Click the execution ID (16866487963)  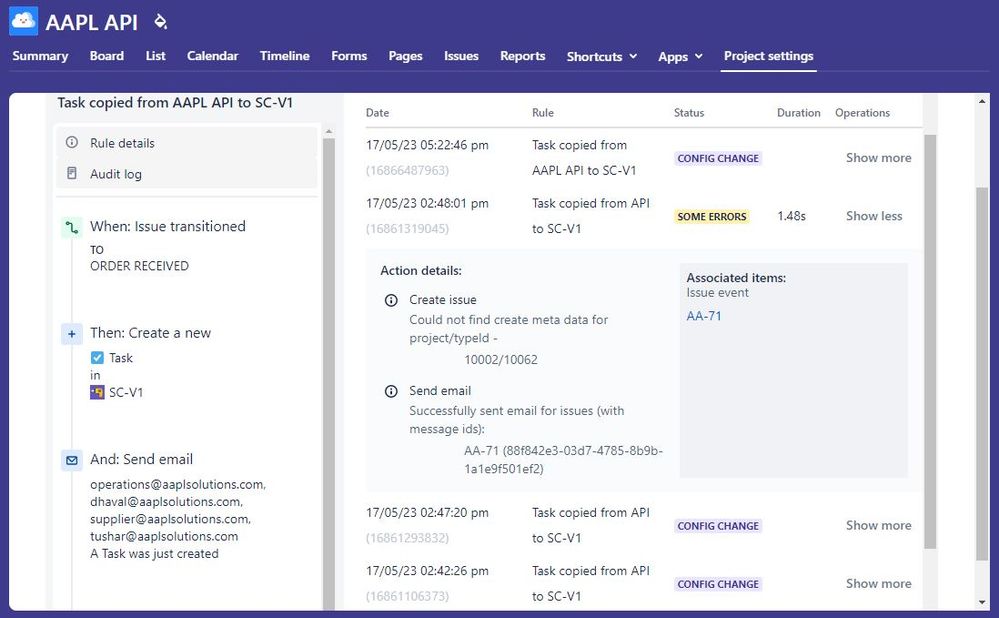coord(407,170)
